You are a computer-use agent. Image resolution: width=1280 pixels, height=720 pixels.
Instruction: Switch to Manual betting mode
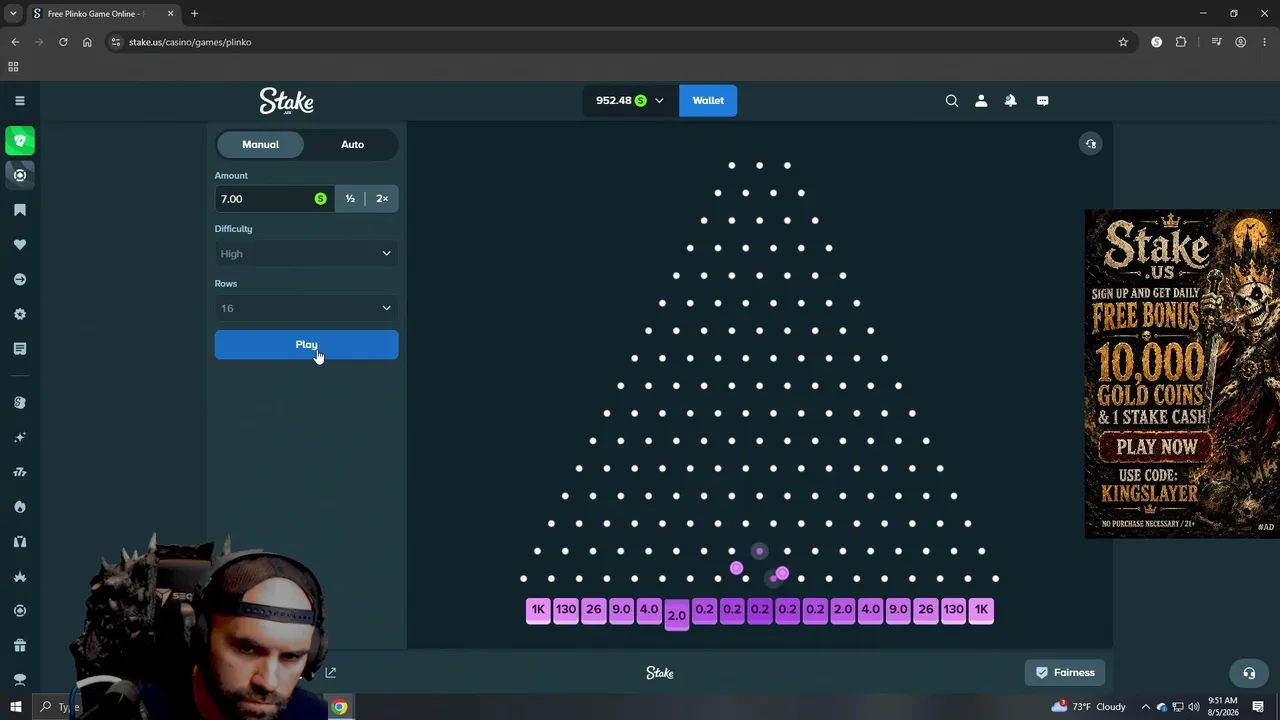260,144
